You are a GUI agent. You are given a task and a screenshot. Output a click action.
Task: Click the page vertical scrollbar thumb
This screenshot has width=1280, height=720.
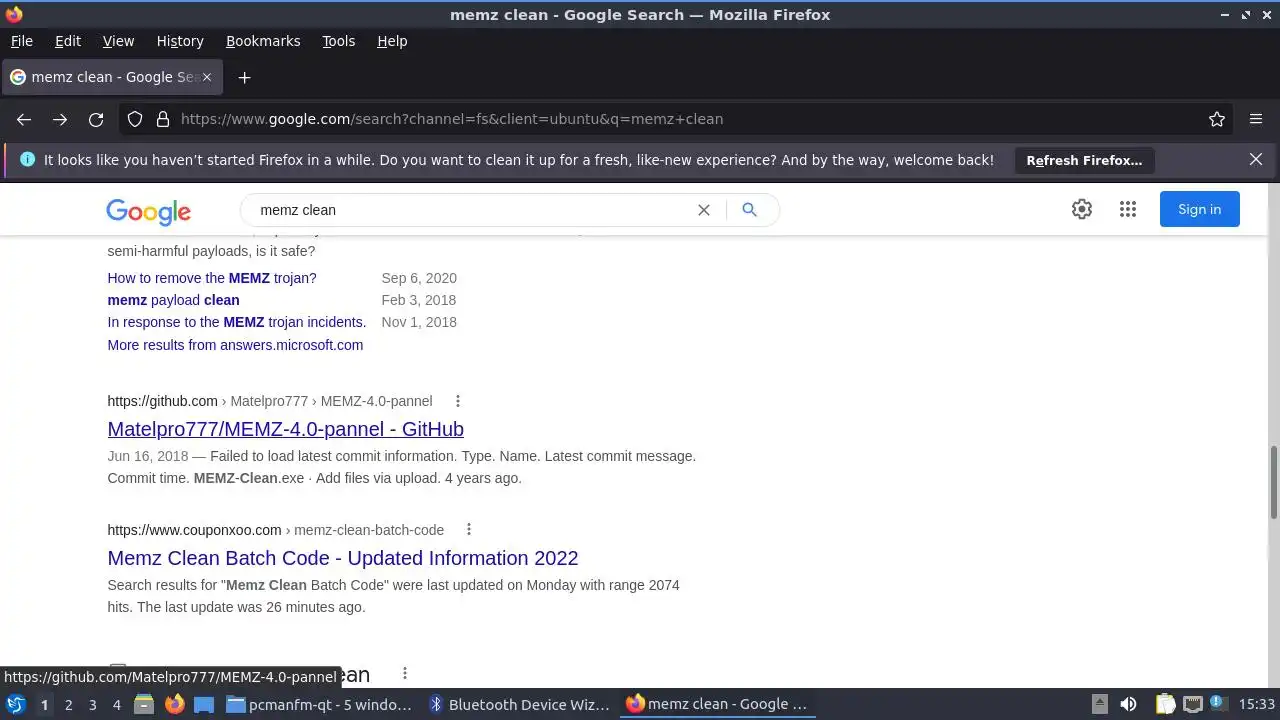(1273, 483)
